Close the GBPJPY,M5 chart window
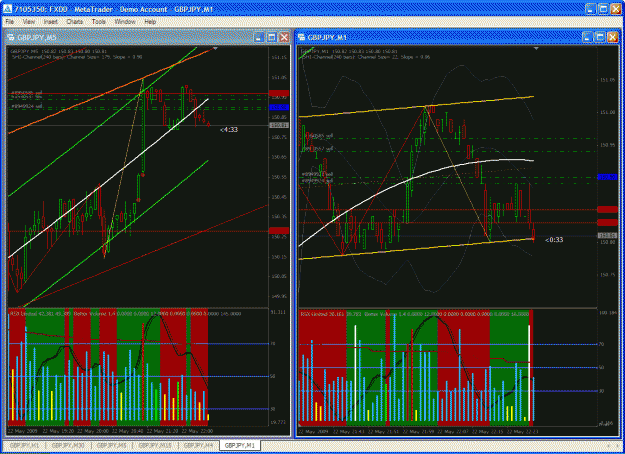The image size is (625, 454). pyautogui.click(x=284, y=37)
